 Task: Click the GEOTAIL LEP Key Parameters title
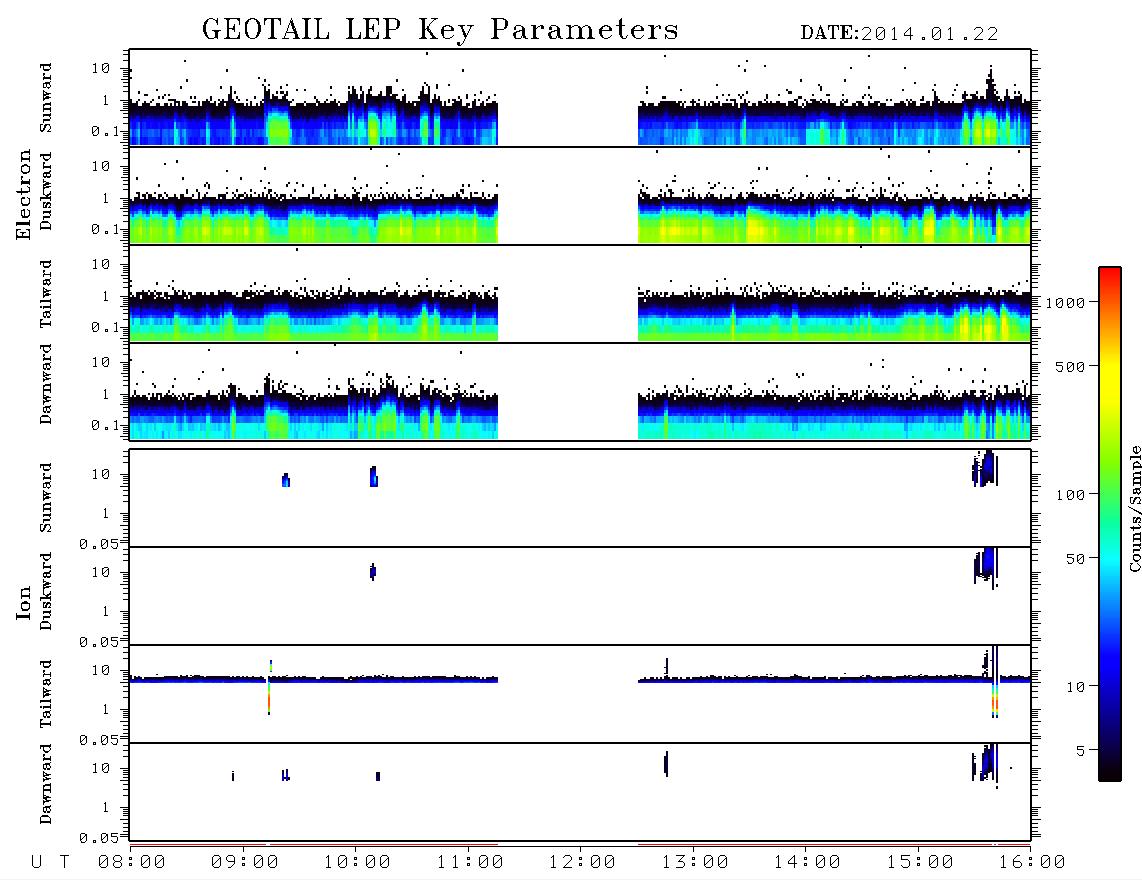point(440,30)
